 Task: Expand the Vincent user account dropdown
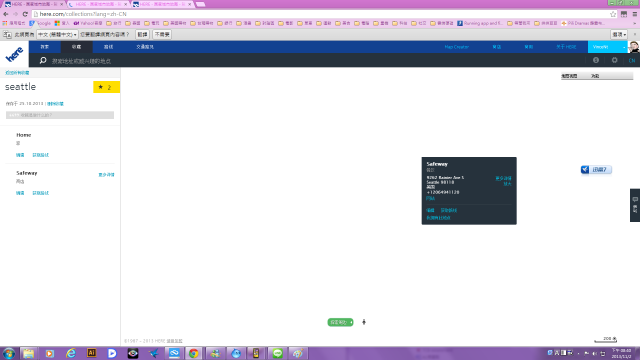(x=624, y=47)
